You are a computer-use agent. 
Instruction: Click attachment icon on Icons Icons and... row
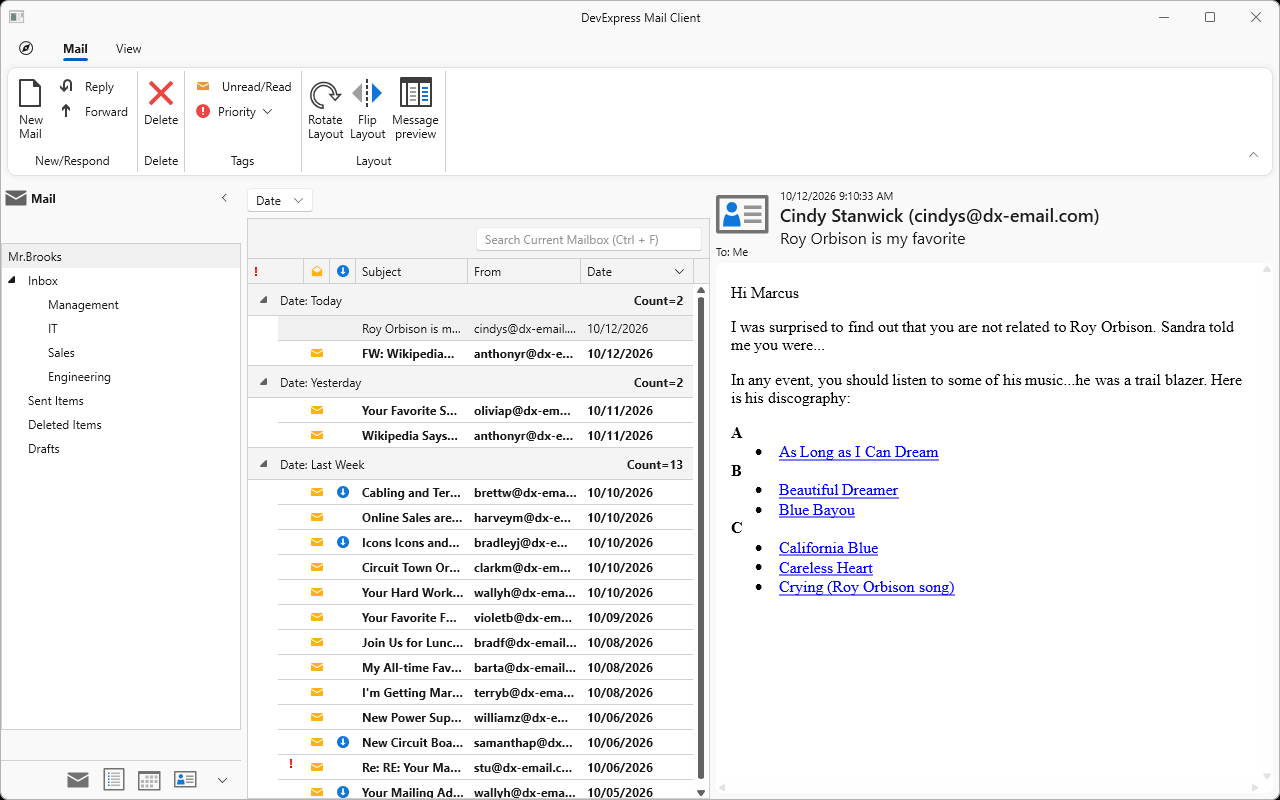[x=343, y=542]
